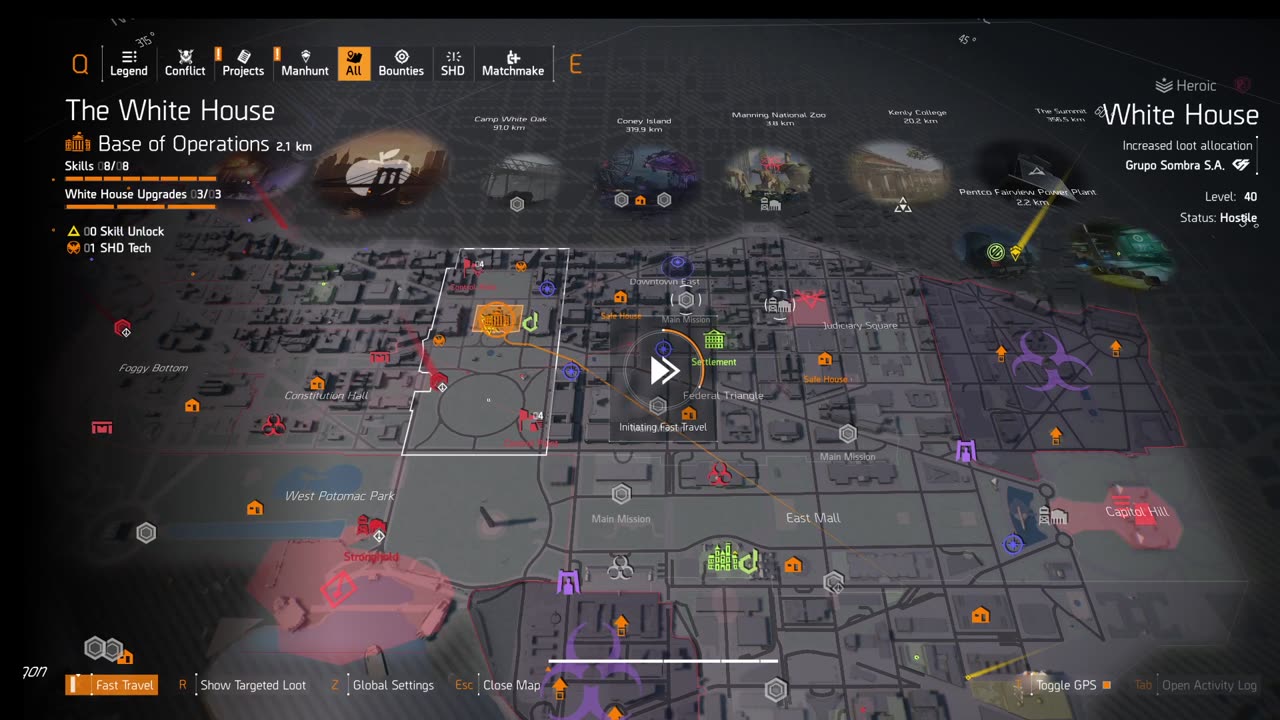Select the blue SHD tech cache near White House
Image resolution: width=1280 pixels, height=720 pixels.
tap(546, 289)
